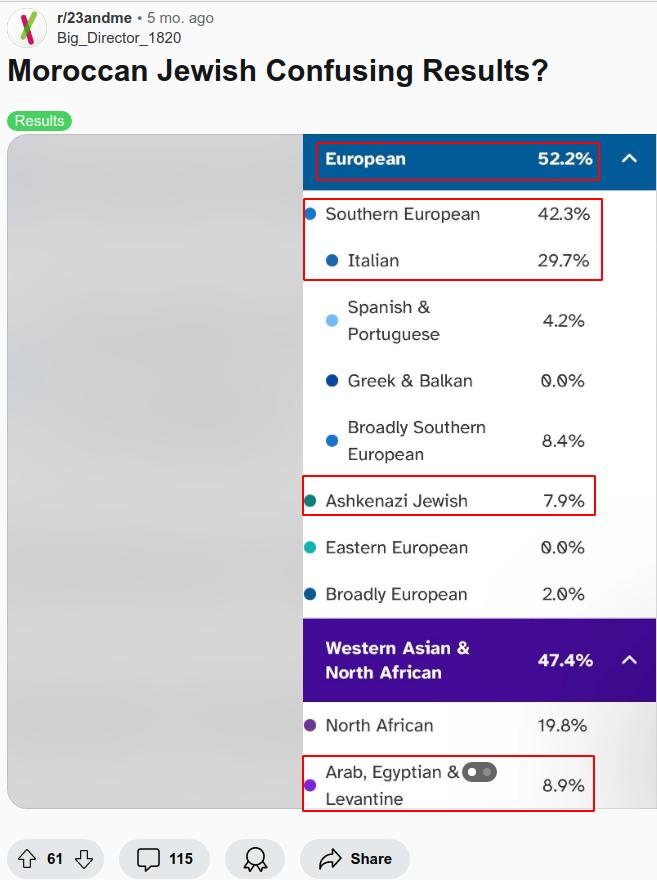The height and width of the screenshot is (880, 657).
Task: Click the Ashkenazi Jewish teal dot
Action: tap(310, 501)
